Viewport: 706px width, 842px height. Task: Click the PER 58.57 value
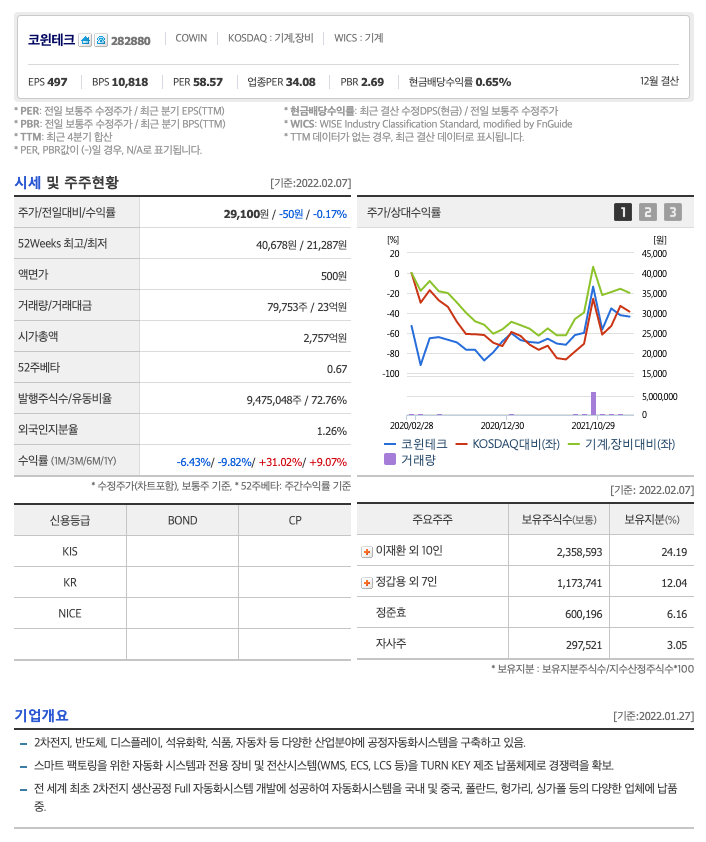coord(198,82)
